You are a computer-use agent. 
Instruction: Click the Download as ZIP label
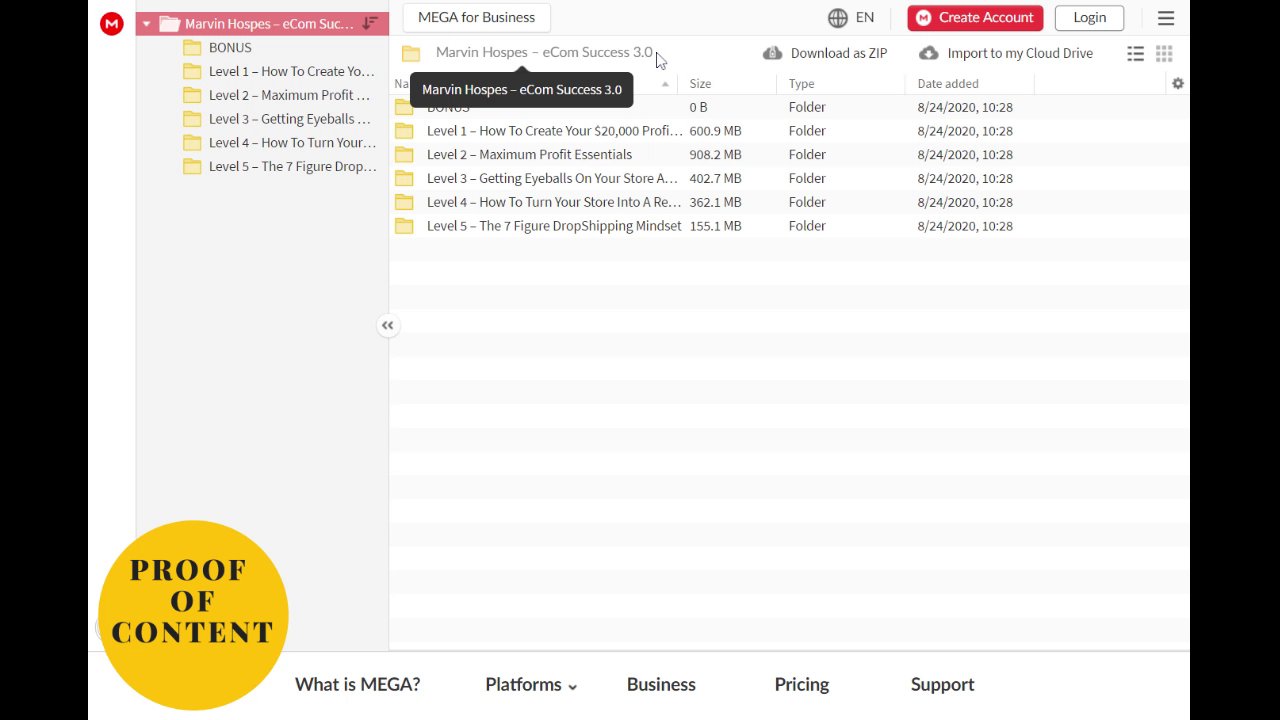coord(839,53)
